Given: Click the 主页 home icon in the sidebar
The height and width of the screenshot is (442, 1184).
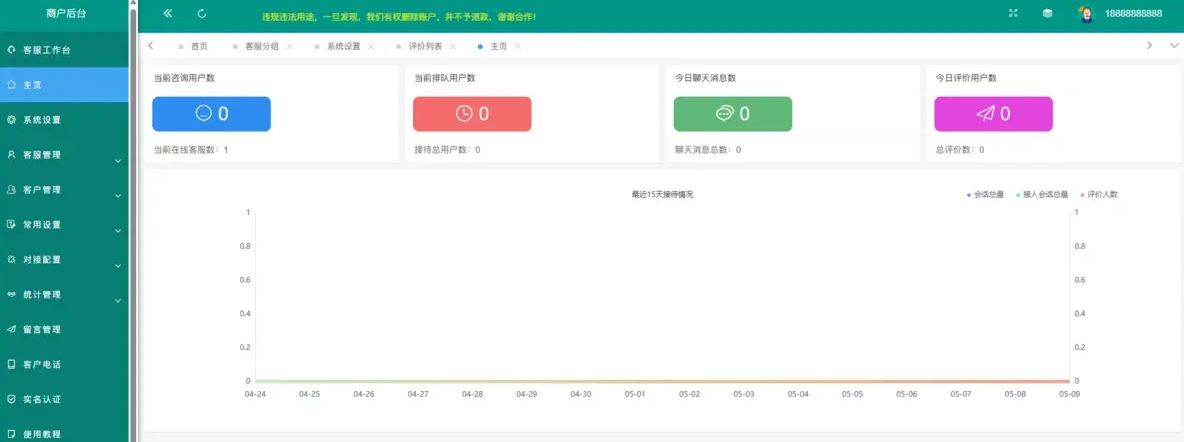Looking at the screenshot, I should (11, 85).
